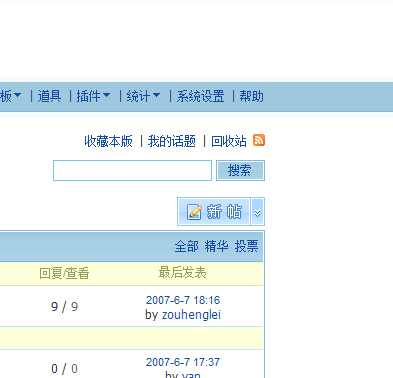Viewport: 393px width, 378px height.
Task: Select the 精华 filter tab
Action: (x=216, y=246)
